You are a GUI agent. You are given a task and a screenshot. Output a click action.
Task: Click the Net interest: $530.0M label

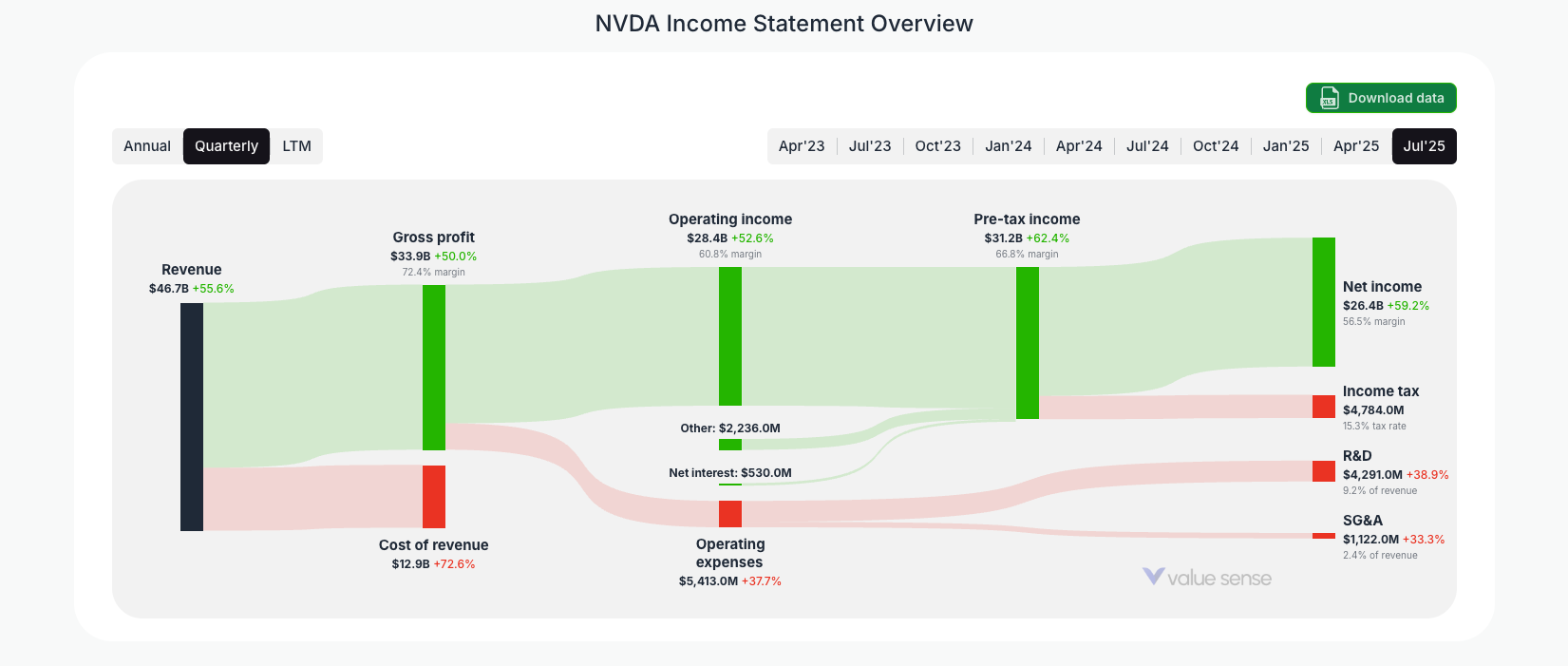pyautogui.click(x=730, y=473)
